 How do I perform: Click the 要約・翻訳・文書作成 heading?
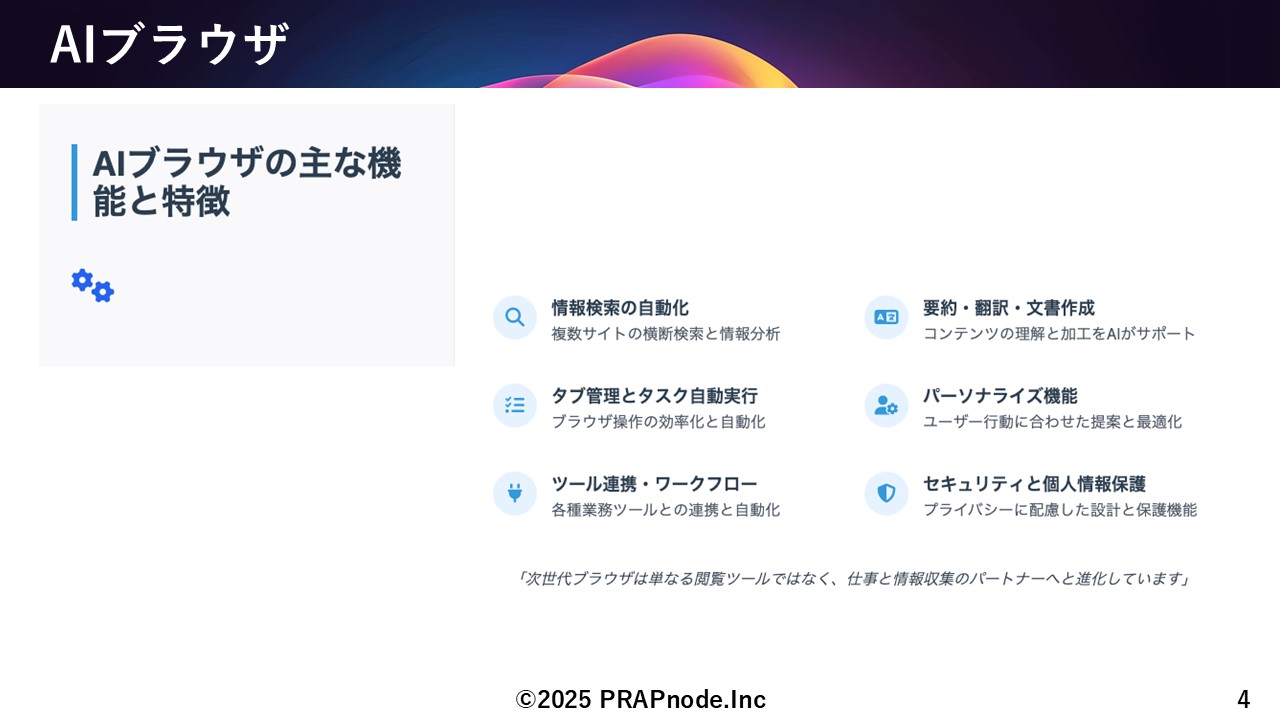coord(1008,308)
